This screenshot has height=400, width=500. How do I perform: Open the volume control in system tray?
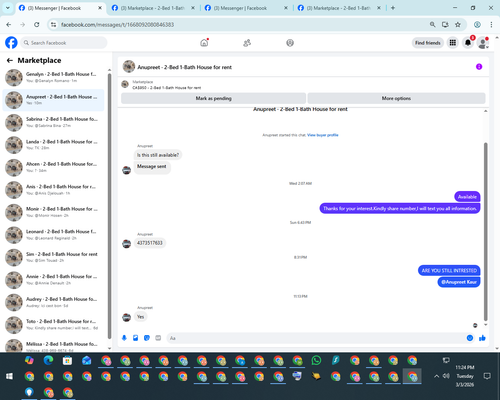[x=446, y=376]
